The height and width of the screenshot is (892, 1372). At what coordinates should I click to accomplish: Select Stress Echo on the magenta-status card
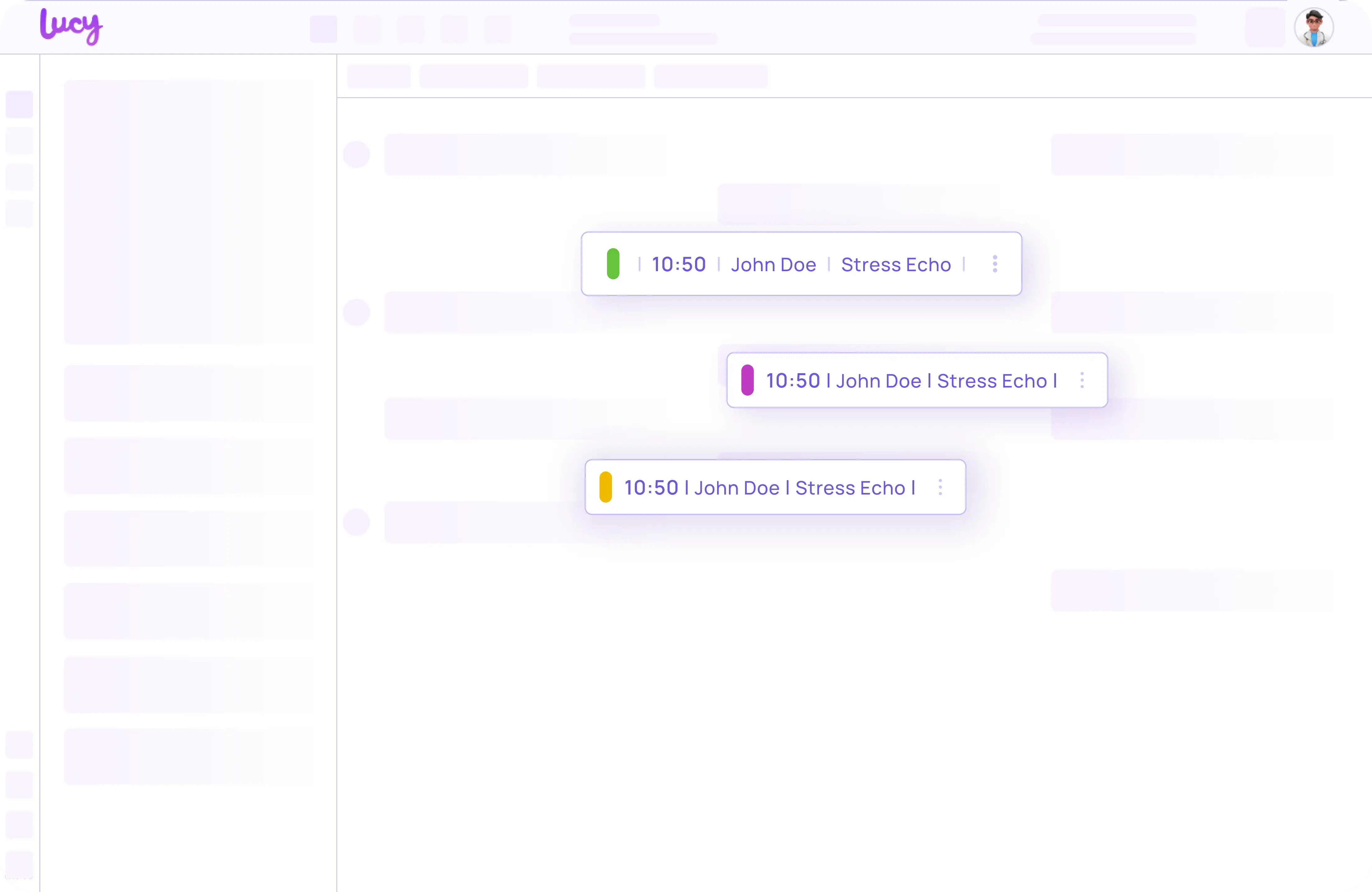click(992, 381)
